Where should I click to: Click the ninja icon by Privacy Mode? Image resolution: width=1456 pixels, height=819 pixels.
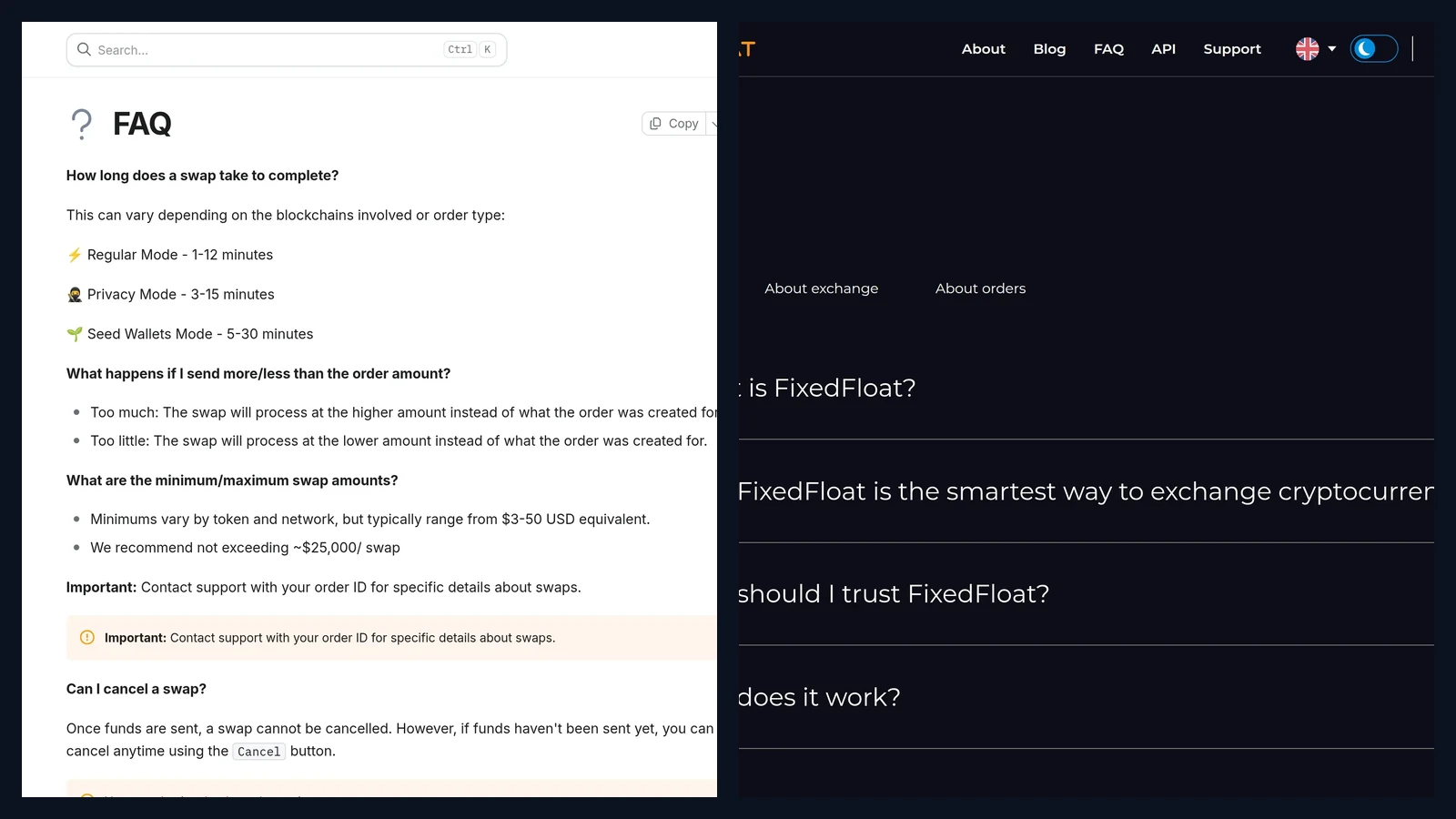(x=75, y=295)
